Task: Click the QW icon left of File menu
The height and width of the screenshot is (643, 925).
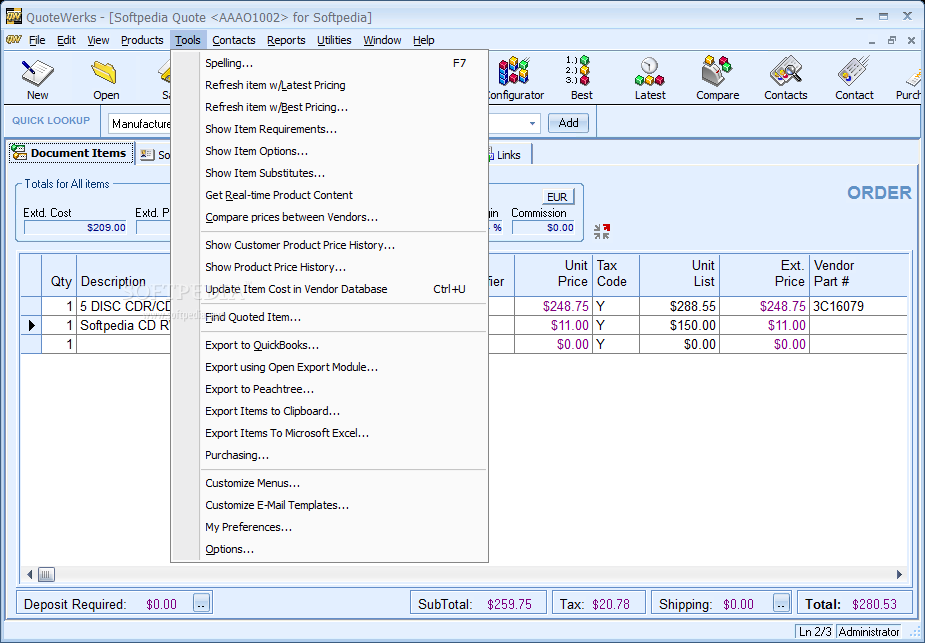Action: (x=14, y=40)
